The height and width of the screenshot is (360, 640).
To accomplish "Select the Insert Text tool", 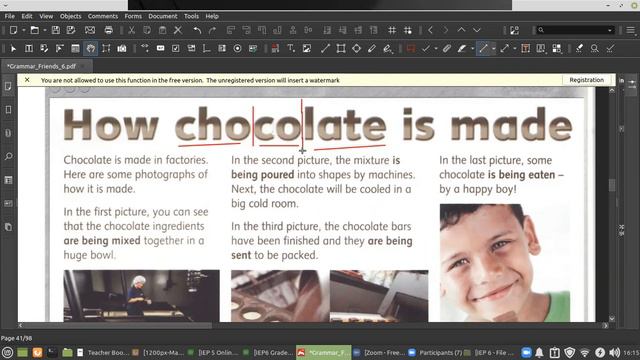I will click(291, 49).
